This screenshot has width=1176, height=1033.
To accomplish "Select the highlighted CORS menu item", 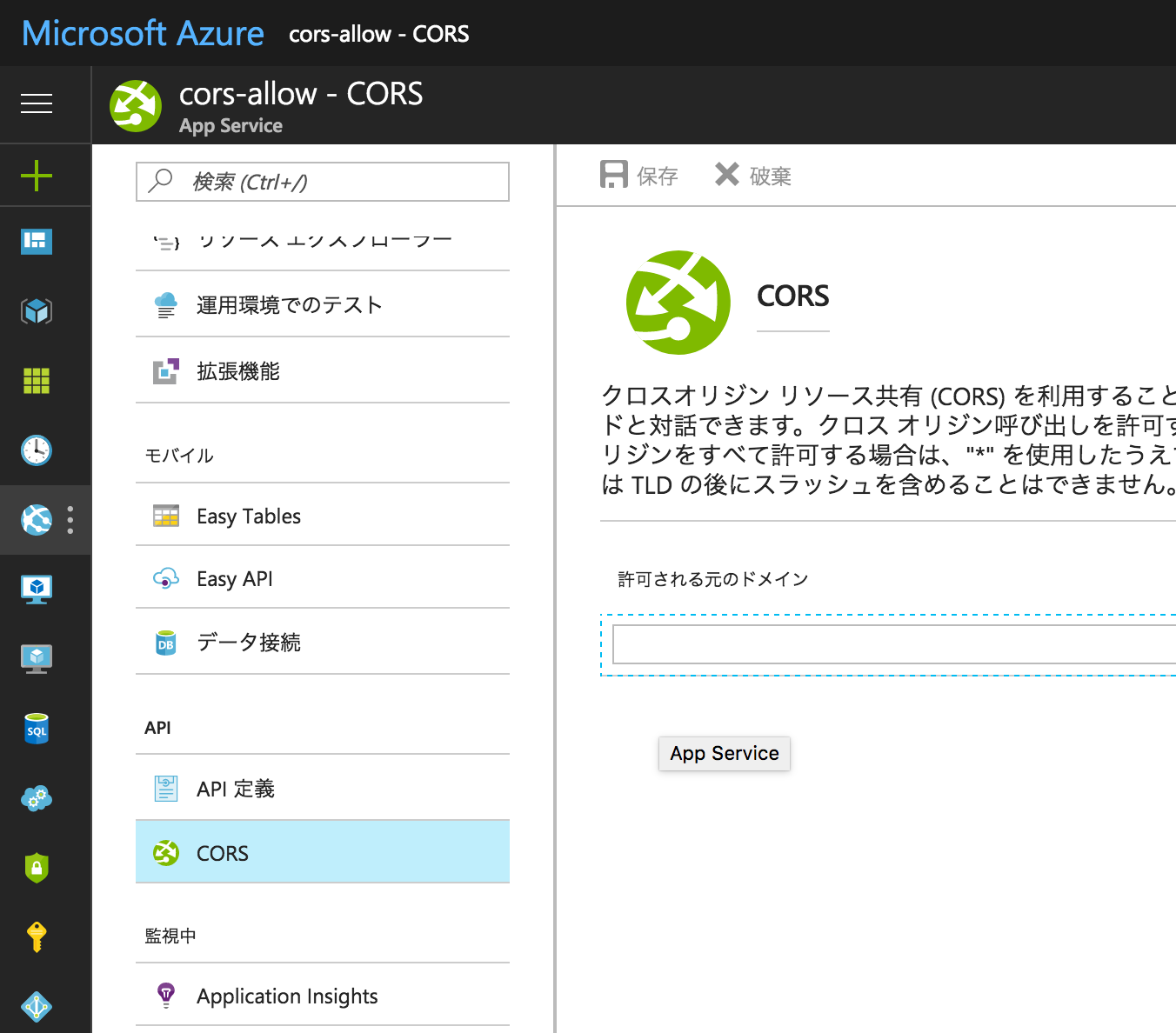I will pos(323,852).
